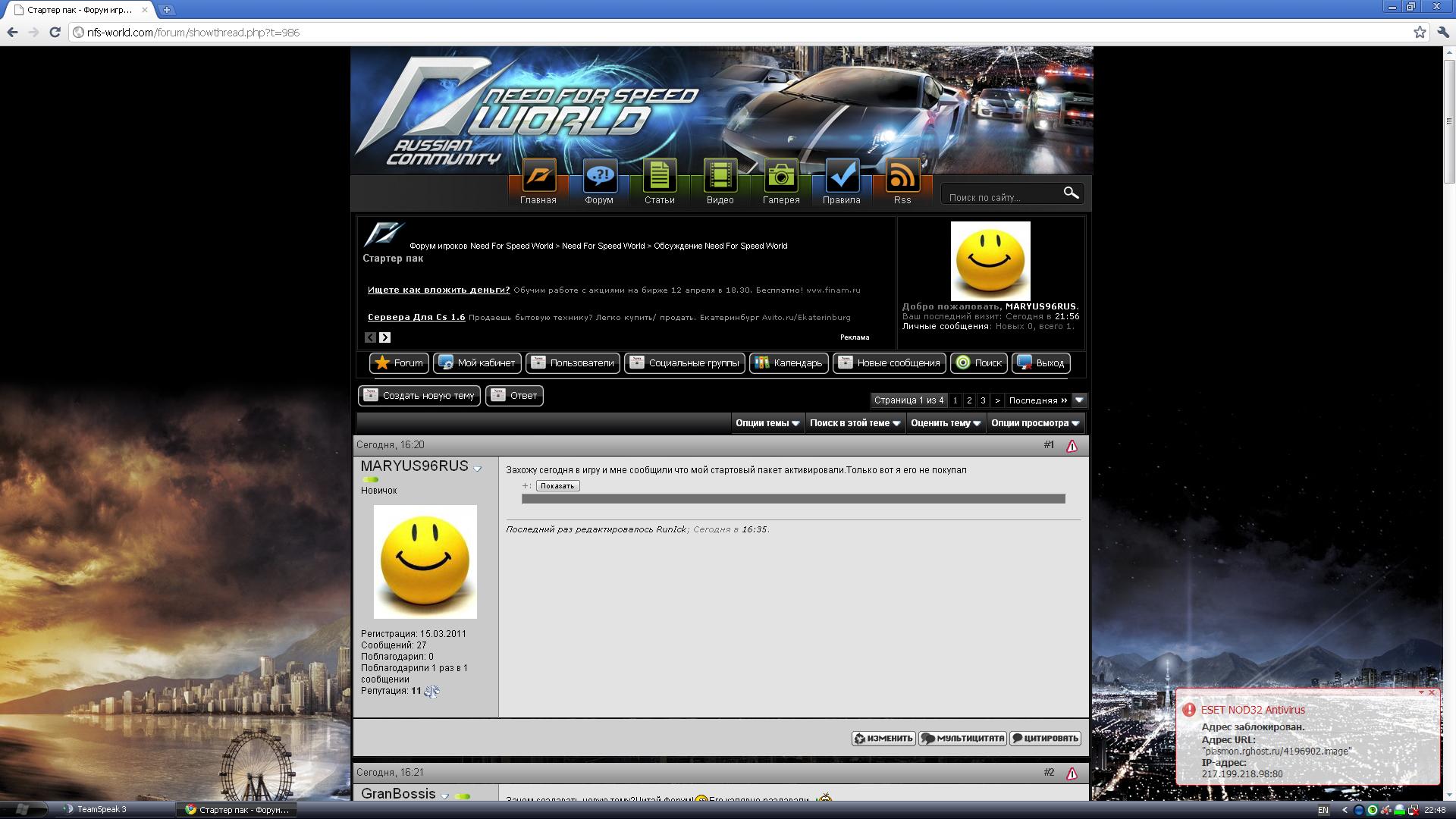Screen dimensions: 1456x819
Task: Show the hidden spoiler with Показать
Action: click(557, 486)
